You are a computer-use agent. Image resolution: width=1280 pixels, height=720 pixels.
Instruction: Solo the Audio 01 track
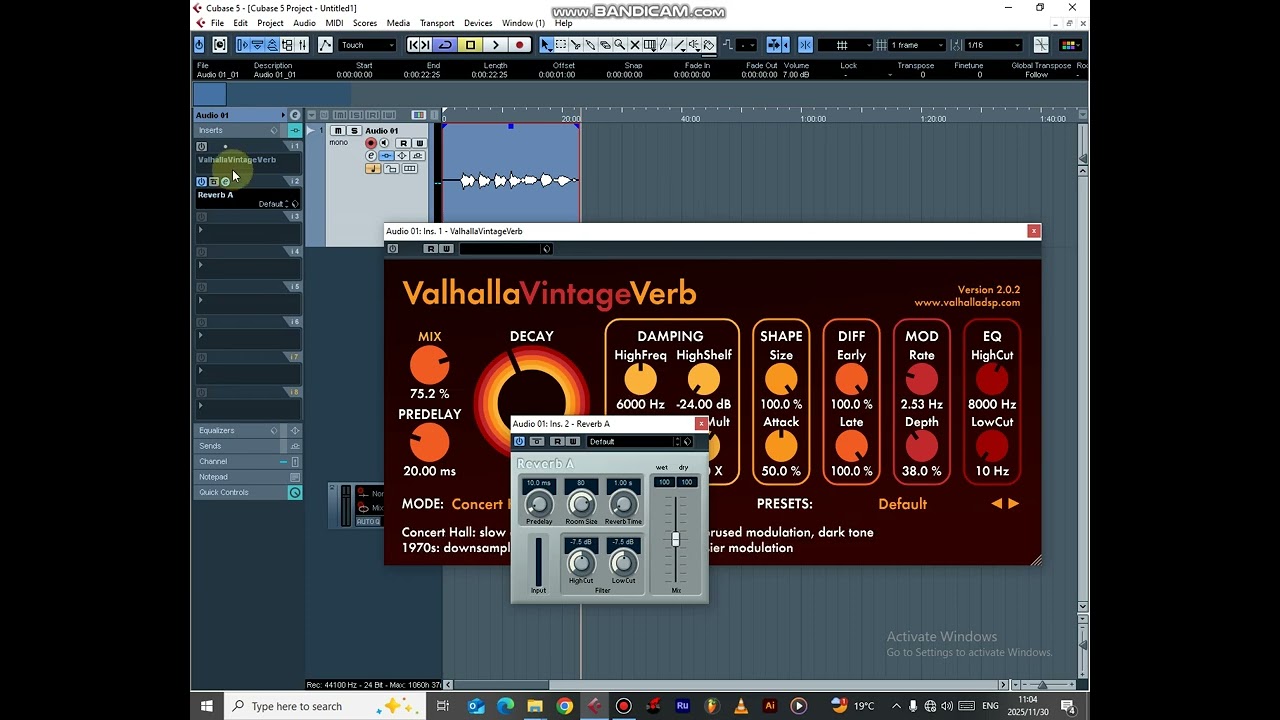click(x=354, y=131)
